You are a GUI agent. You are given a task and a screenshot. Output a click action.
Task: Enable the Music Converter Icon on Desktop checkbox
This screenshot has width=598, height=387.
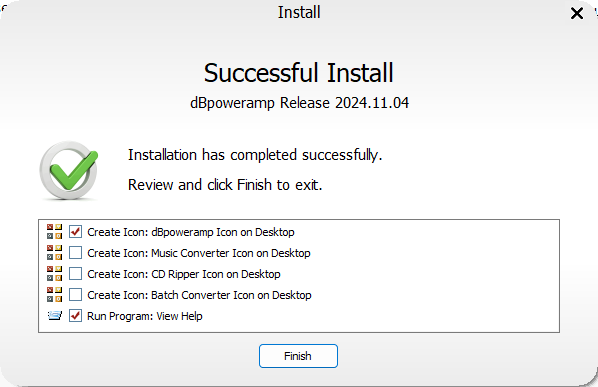pyautogui.click(x=76, y=252)
